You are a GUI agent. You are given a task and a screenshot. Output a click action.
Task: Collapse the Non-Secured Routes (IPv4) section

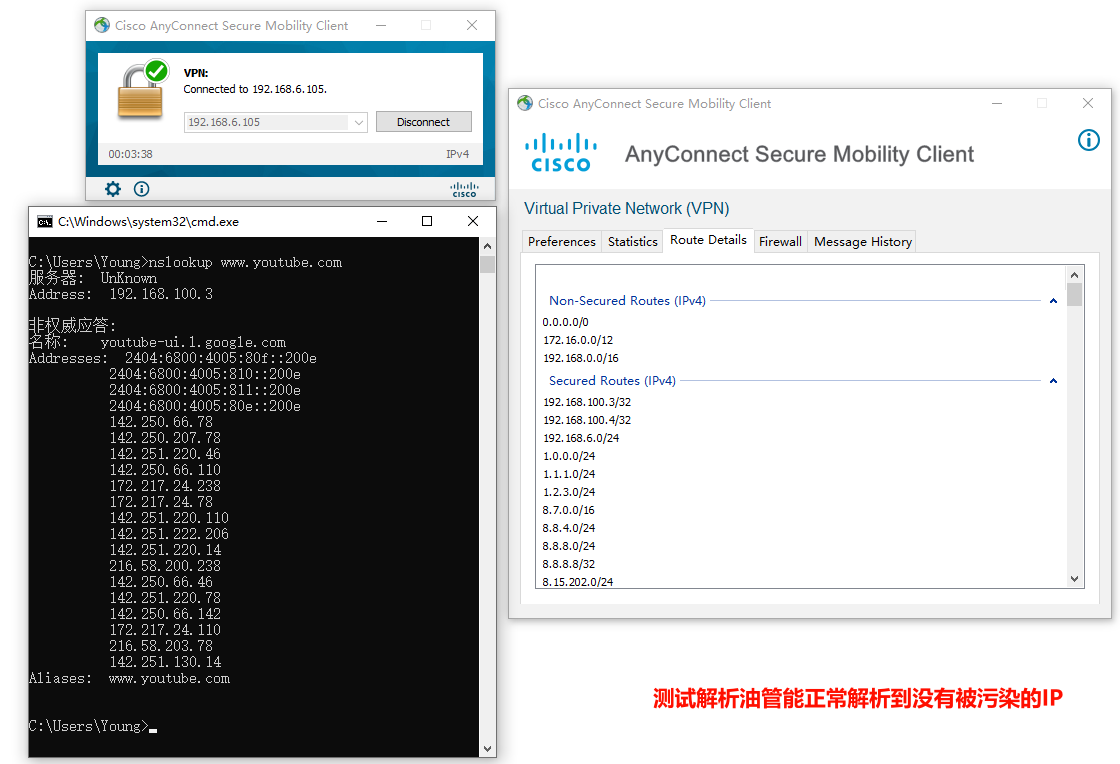pyautogui.click(x=1053, y=301)
